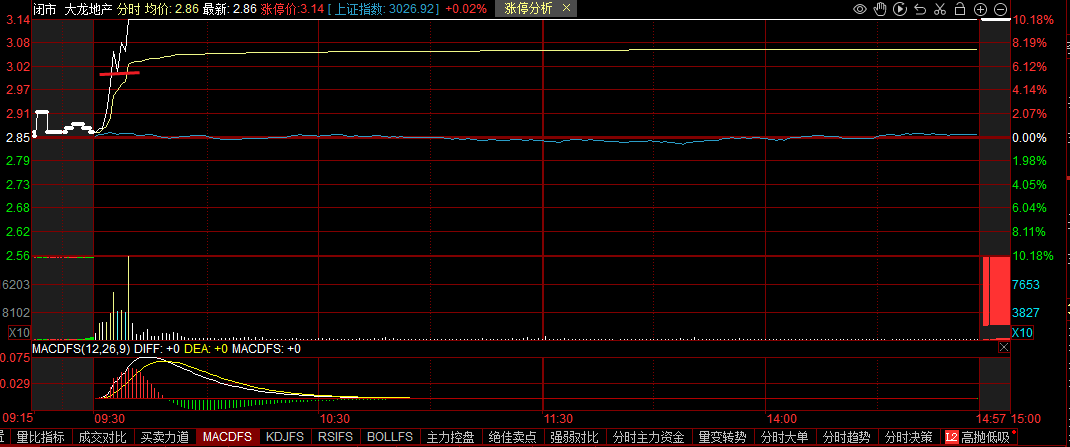Screen dimensions: 1070x447
Task: Switch to 主力控盘 tab
Action: tap(450, 437)
